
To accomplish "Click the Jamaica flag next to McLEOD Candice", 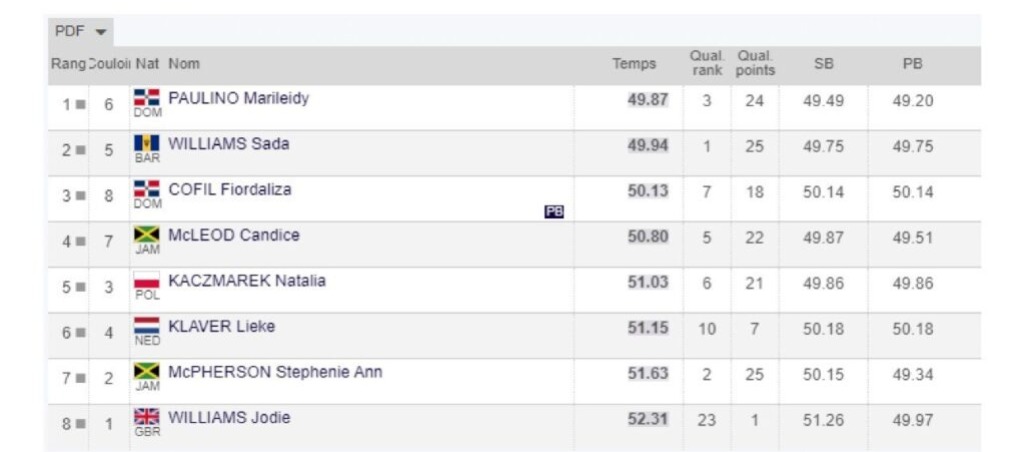I will tap(146, 234).
